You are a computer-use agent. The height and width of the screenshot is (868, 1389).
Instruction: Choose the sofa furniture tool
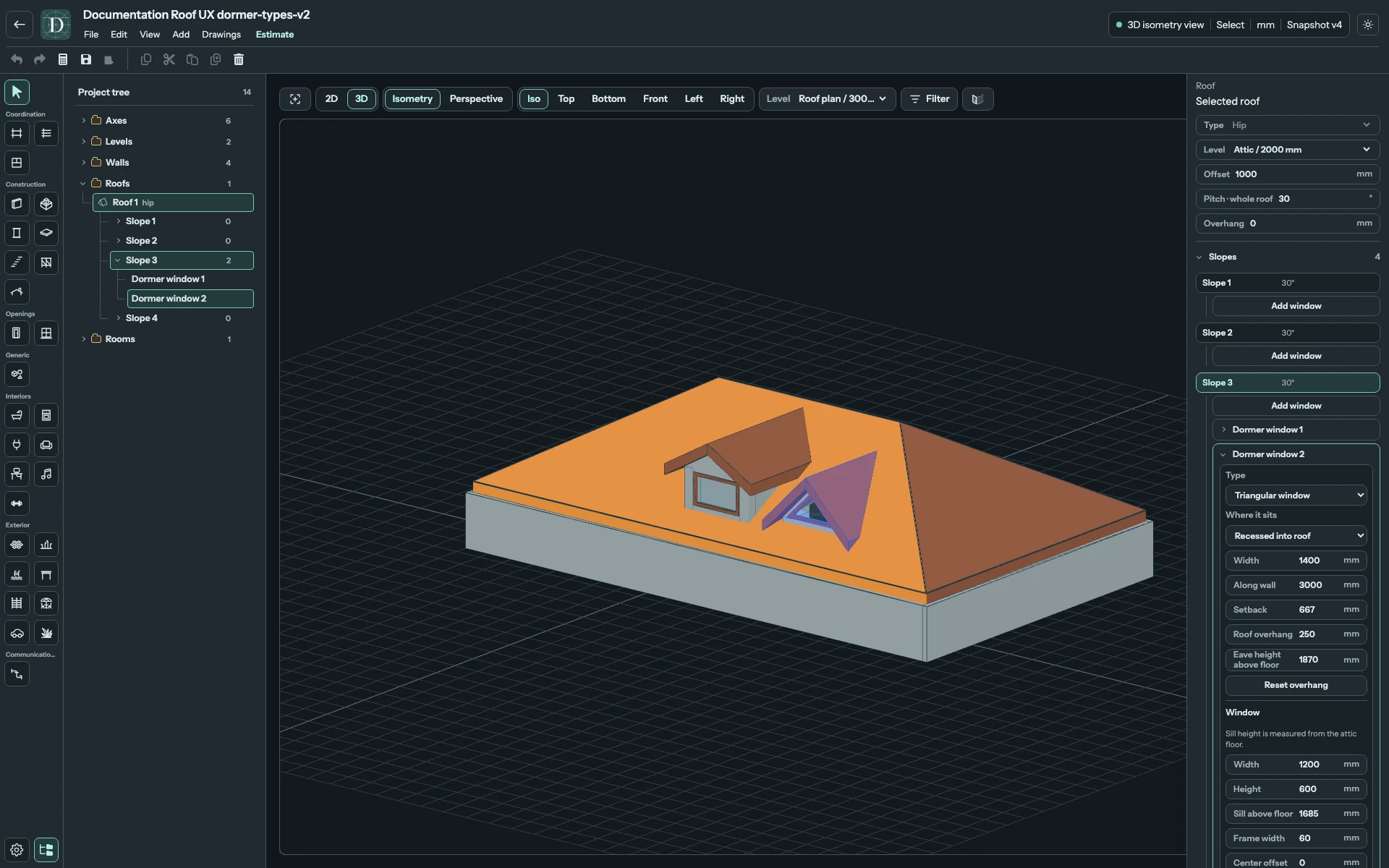point(46,445)
